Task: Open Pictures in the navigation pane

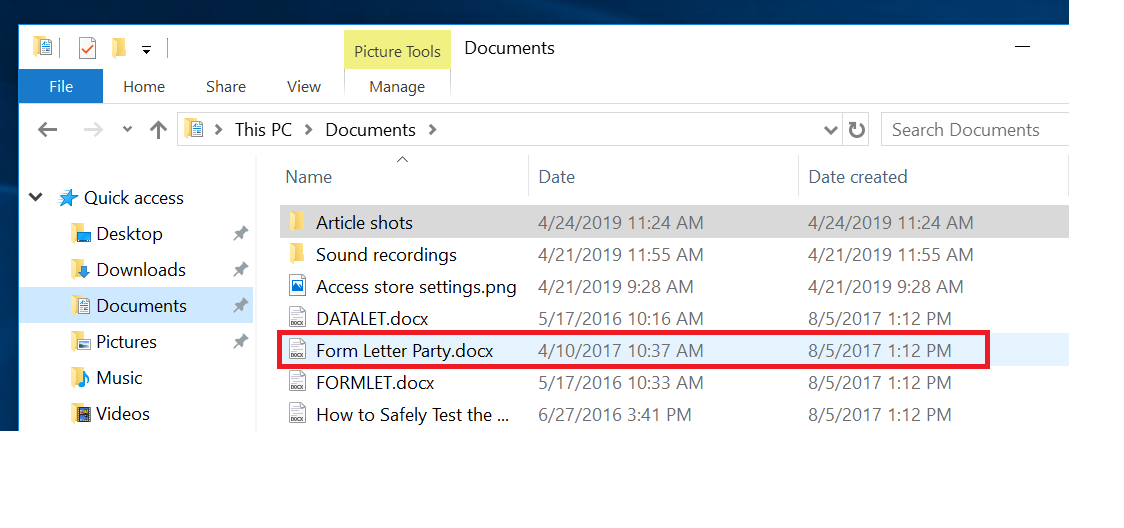Action: [127, 342]
